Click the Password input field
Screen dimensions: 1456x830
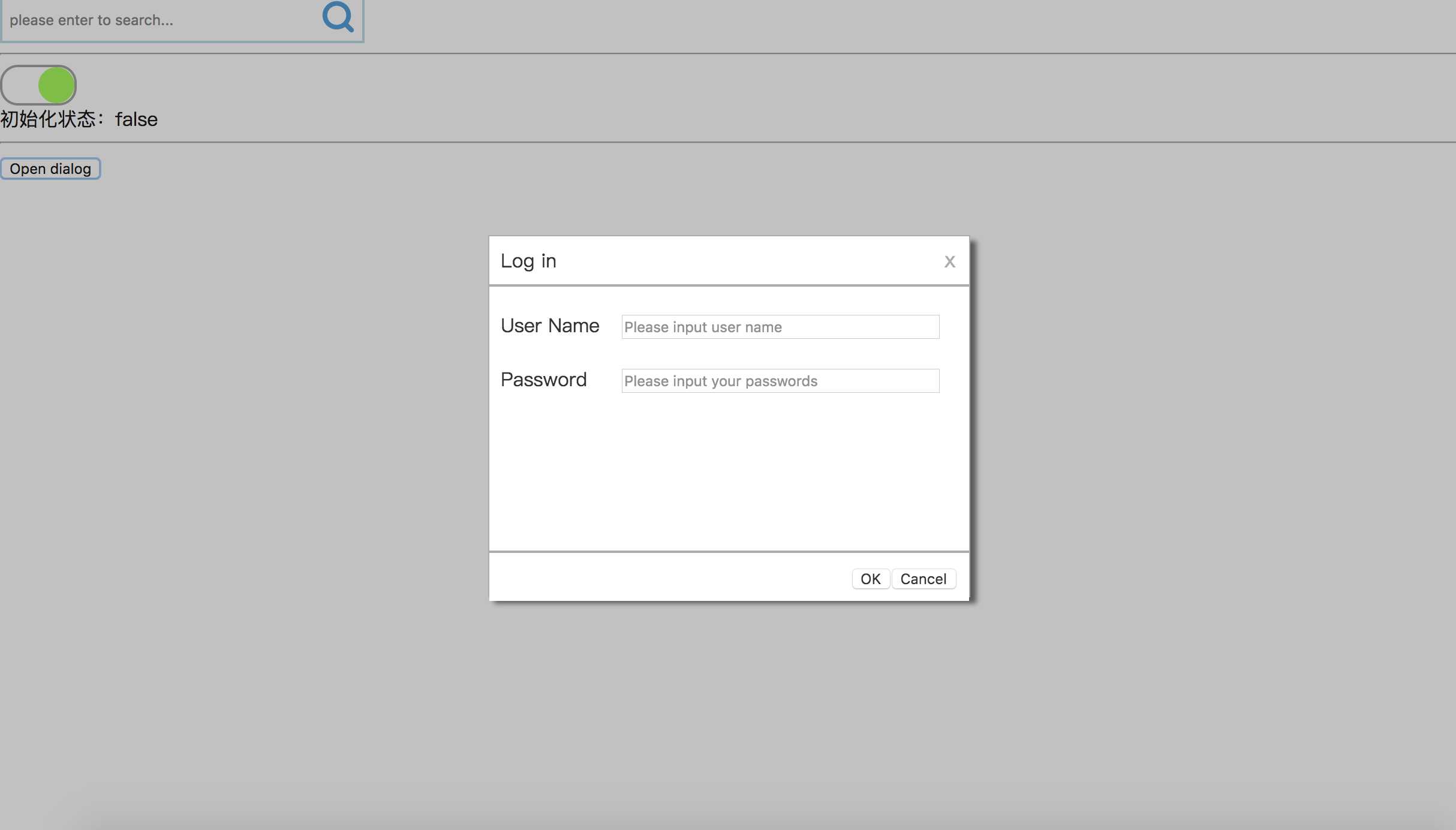pos(780,381)
